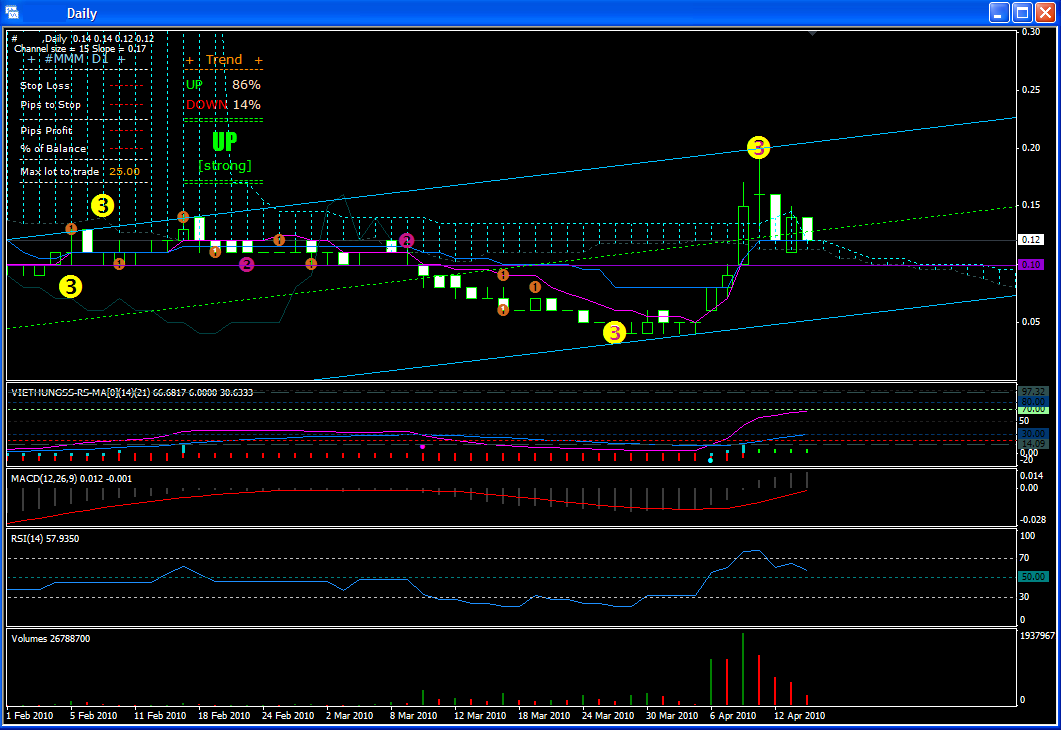Click the current price 0.12 label on the price axis
Image resolution: width=1061 pixels, height=730 pixels.
pos(1031,240)
